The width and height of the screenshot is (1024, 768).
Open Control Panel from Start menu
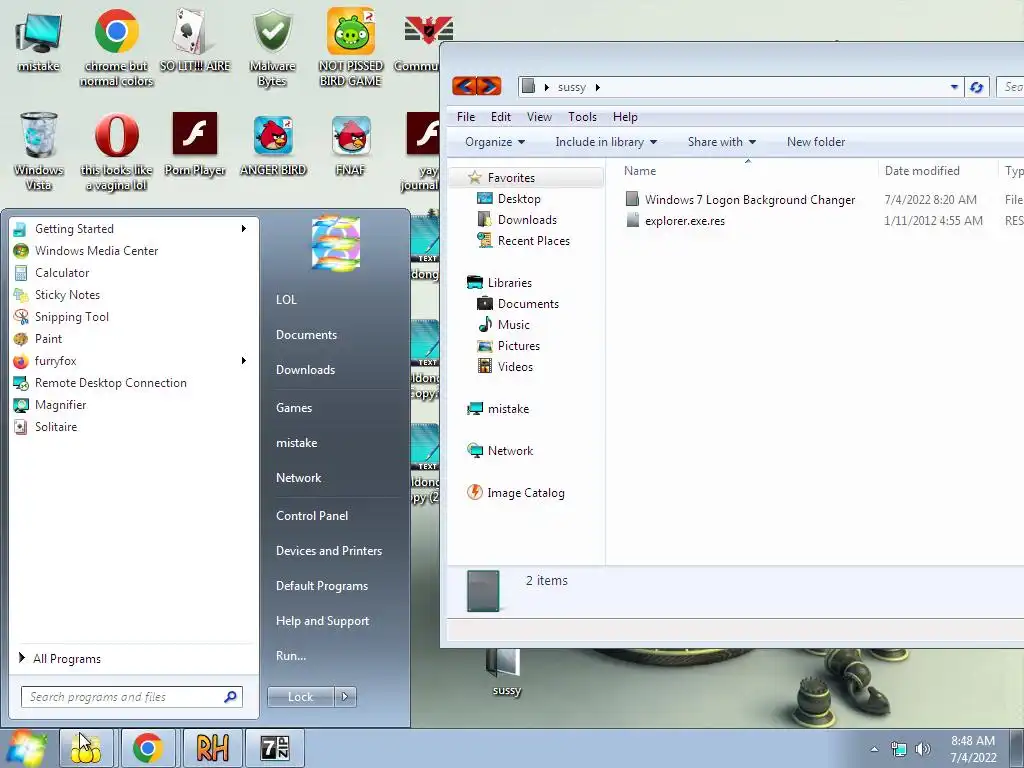click(x=312, y=515)
